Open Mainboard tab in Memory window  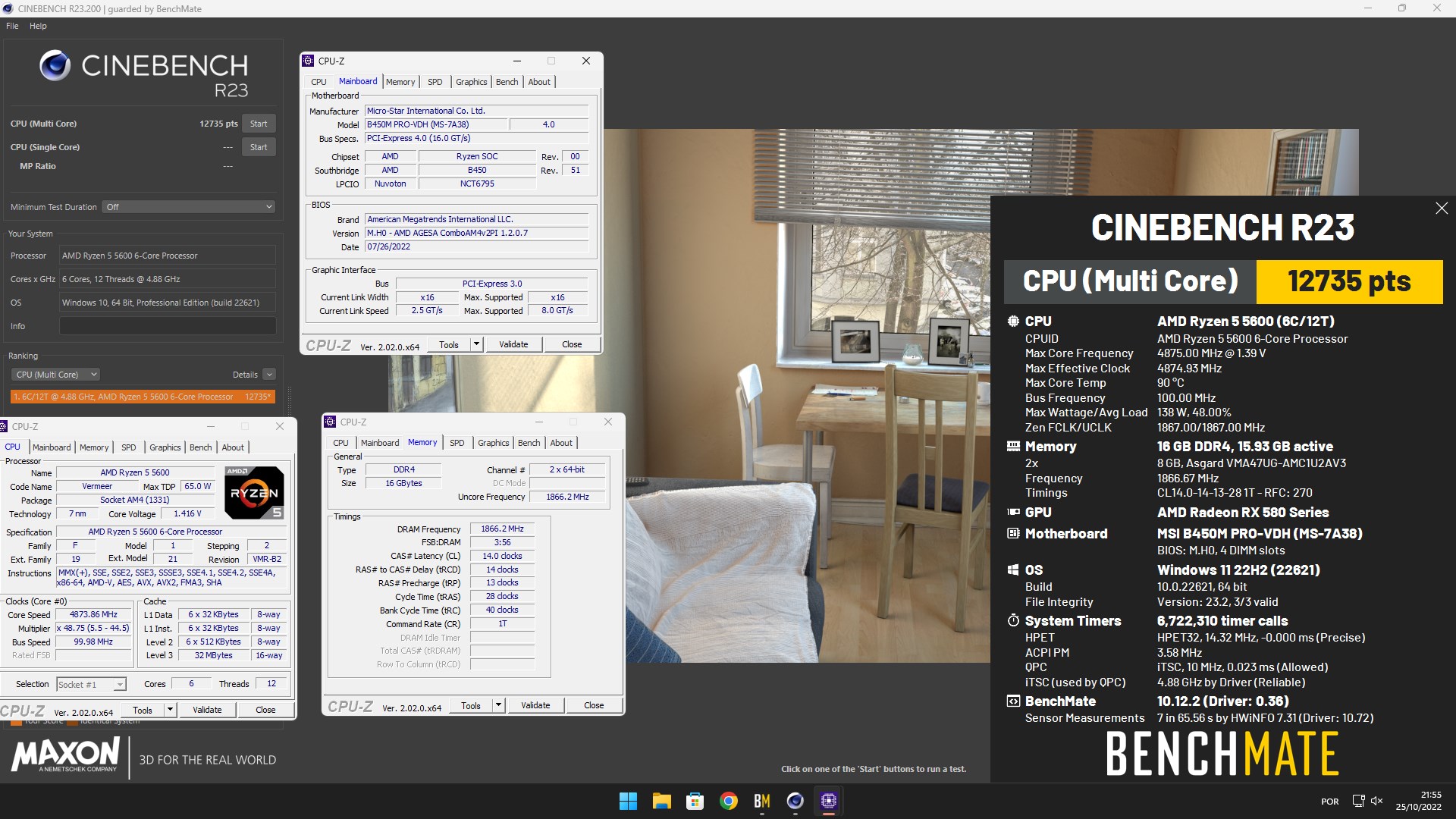(x=380, y=443)
